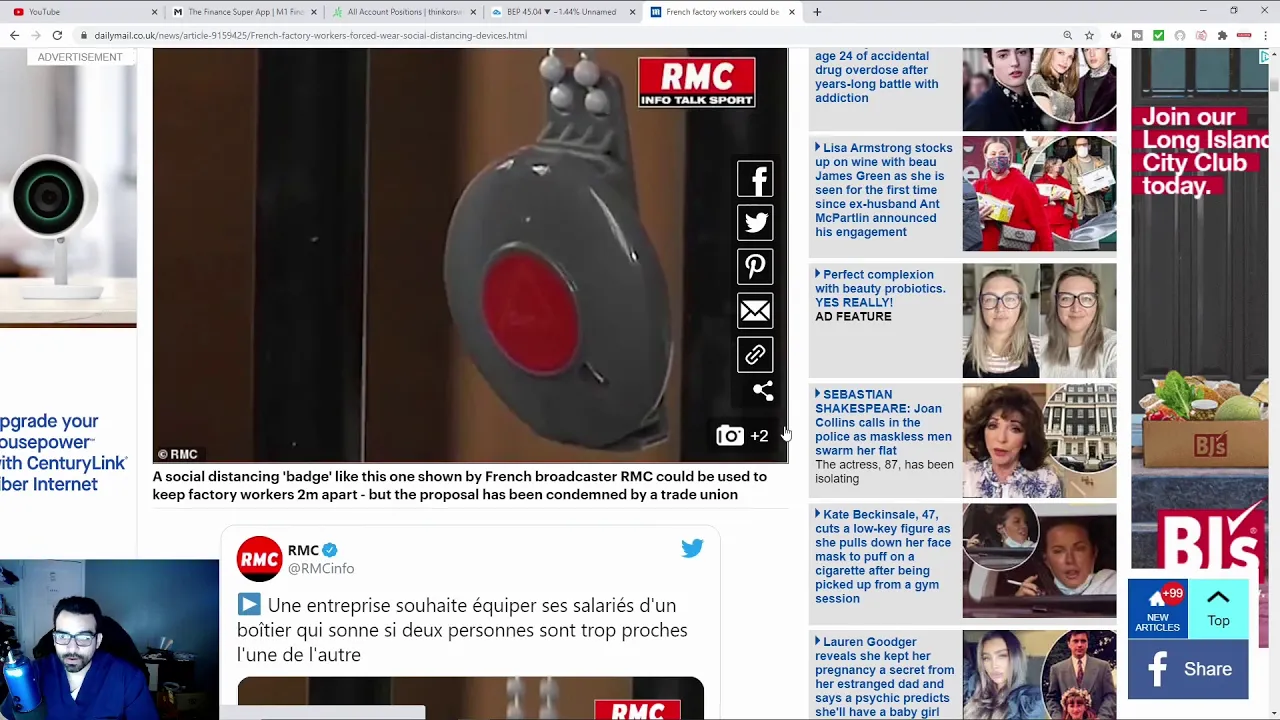Screen dimensions: 1280x720
Task: Open New Articles +99 button
Action: pyautogui.click(x=1157, y=609)
